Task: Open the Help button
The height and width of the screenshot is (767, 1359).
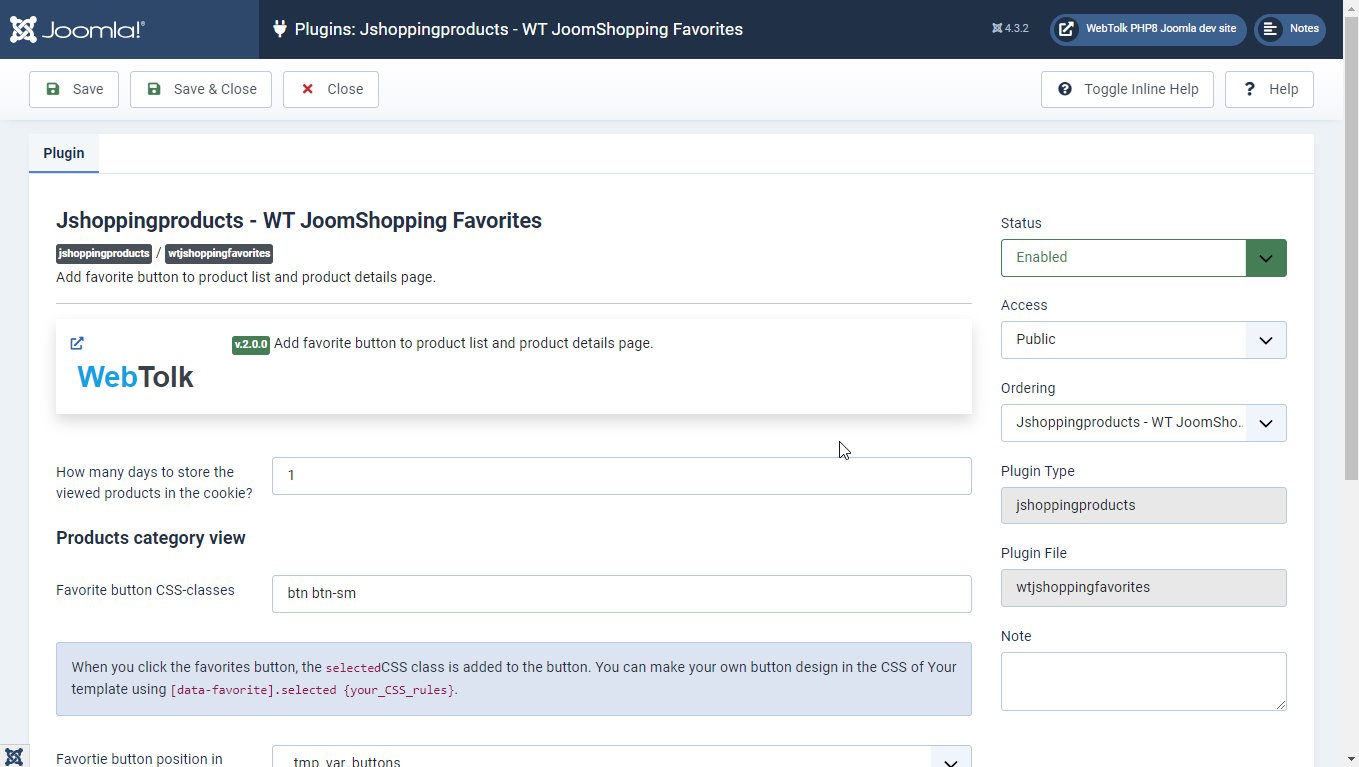Action: 1269,89
